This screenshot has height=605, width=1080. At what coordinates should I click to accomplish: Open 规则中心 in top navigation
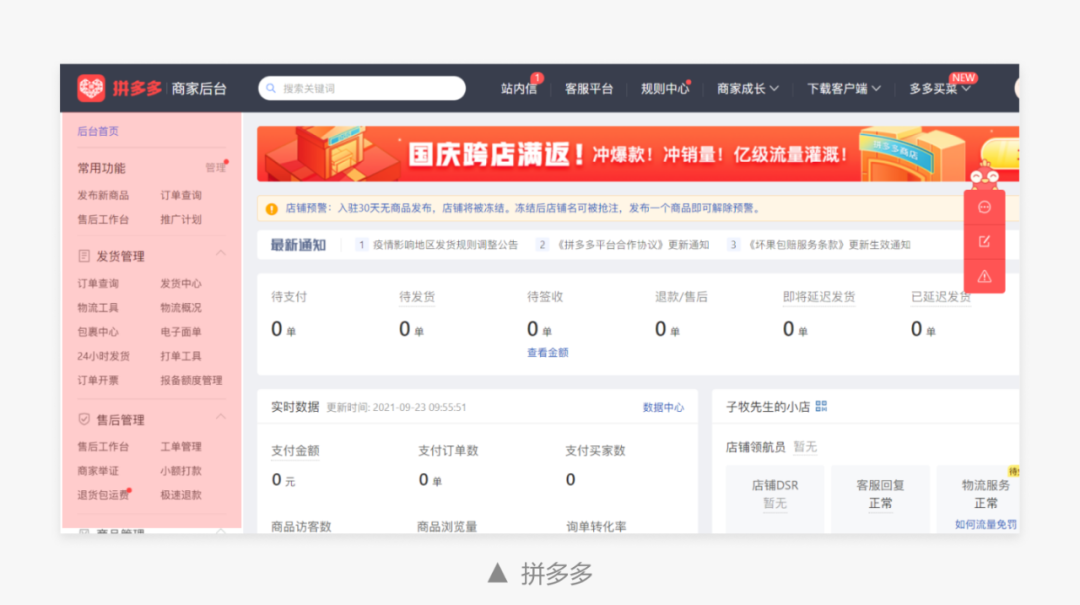pos(665,88)
